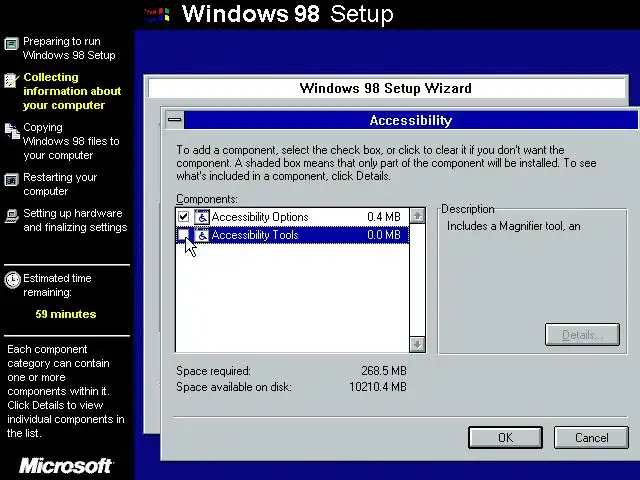640x480 pixels.
Task: Click the Restarting your computer icon
Action: tap(11, 180)
